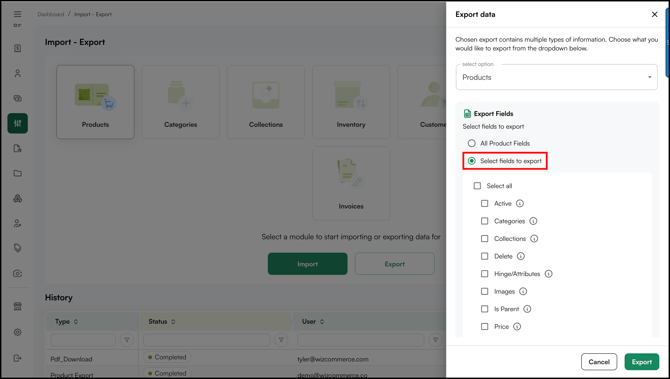The width and height of the screenshot is (670, 379).
Task: Open the settings gear sidebar icon
Action: (x=18, y=332)
